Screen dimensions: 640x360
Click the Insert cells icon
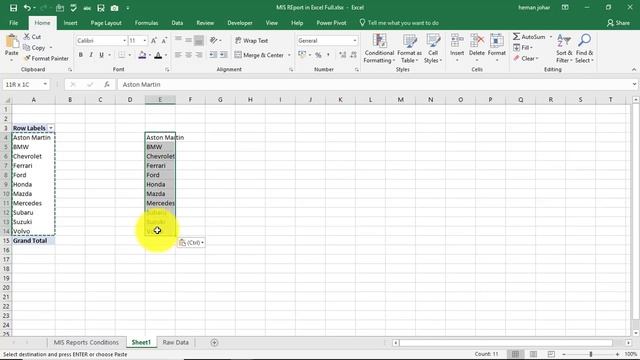point(457,42)
